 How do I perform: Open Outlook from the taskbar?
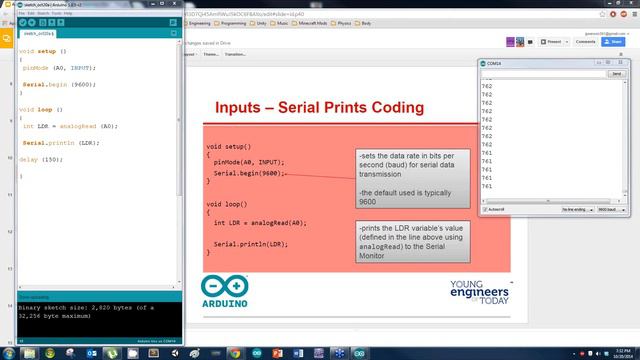[x=91, y=353]
